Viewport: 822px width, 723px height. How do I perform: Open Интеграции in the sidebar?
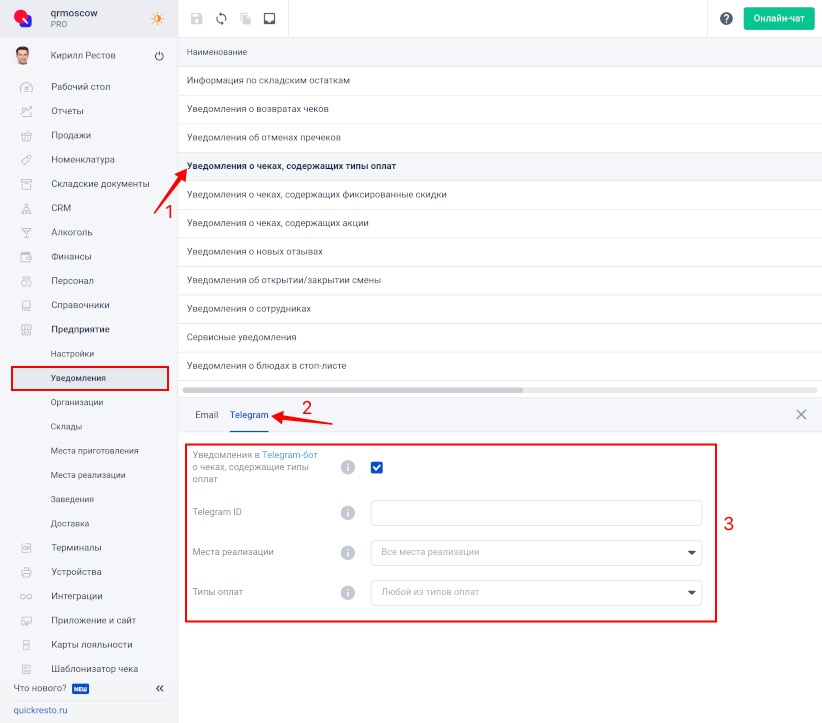coord(77,596)
